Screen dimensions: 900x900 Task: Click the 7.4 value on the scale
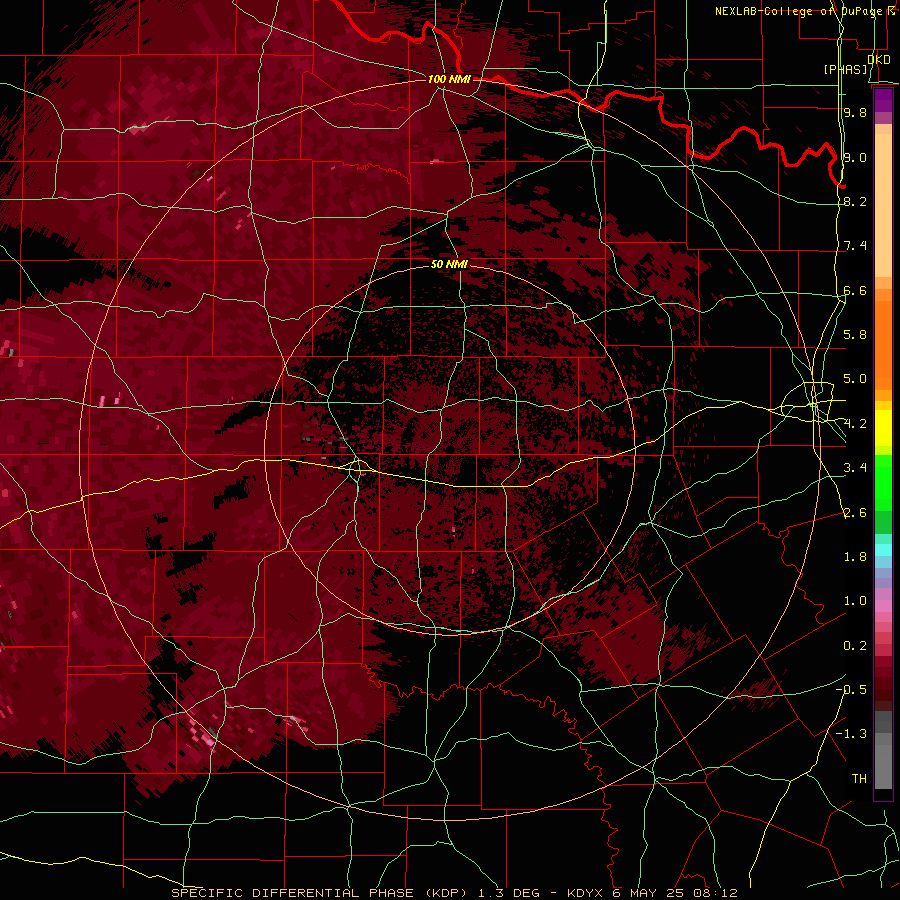click(855, 246)
